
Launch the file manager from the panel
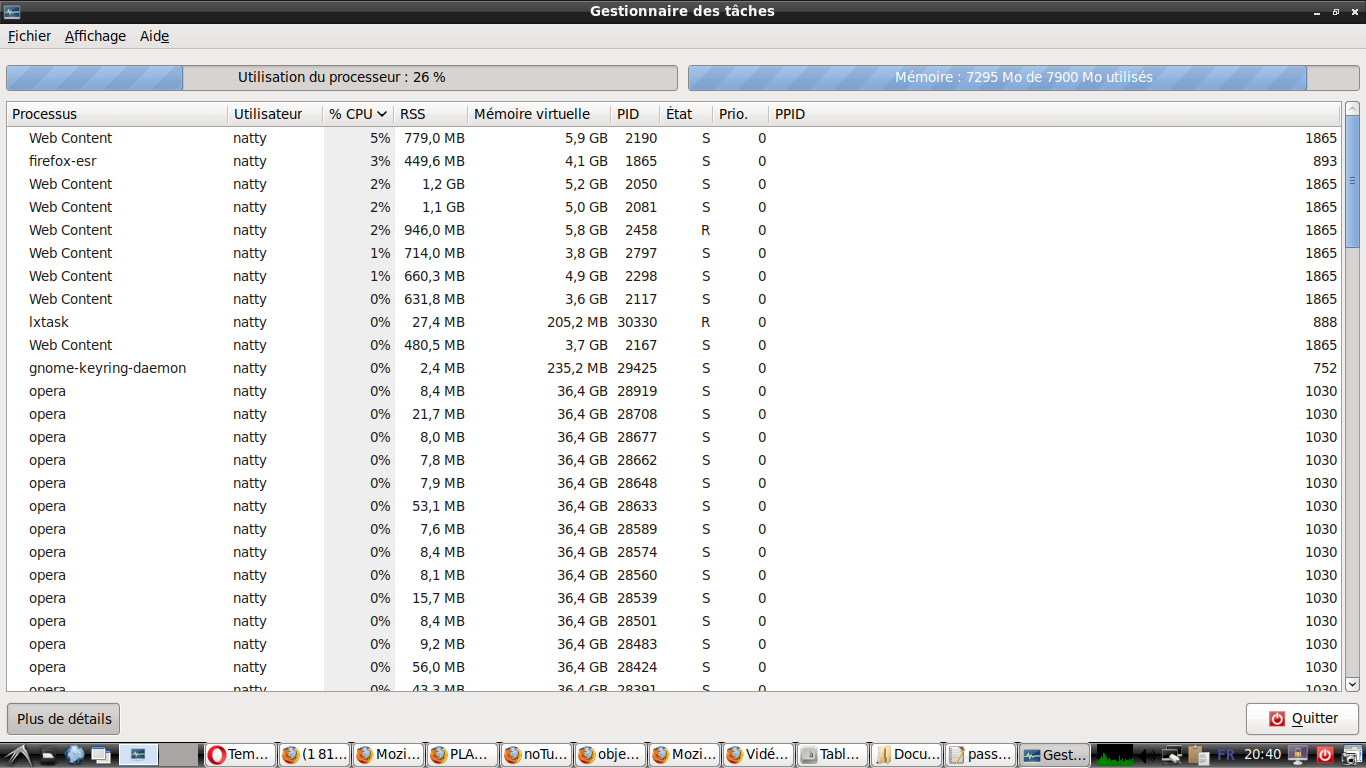tap(48, 755)
